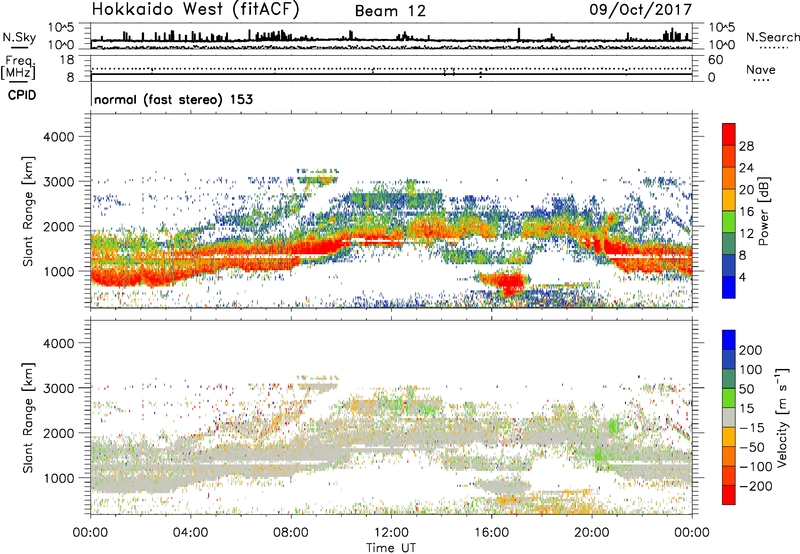The image size is (800, 554).
Task: Click the '12:00' time tick label
Action: point(391,532)
